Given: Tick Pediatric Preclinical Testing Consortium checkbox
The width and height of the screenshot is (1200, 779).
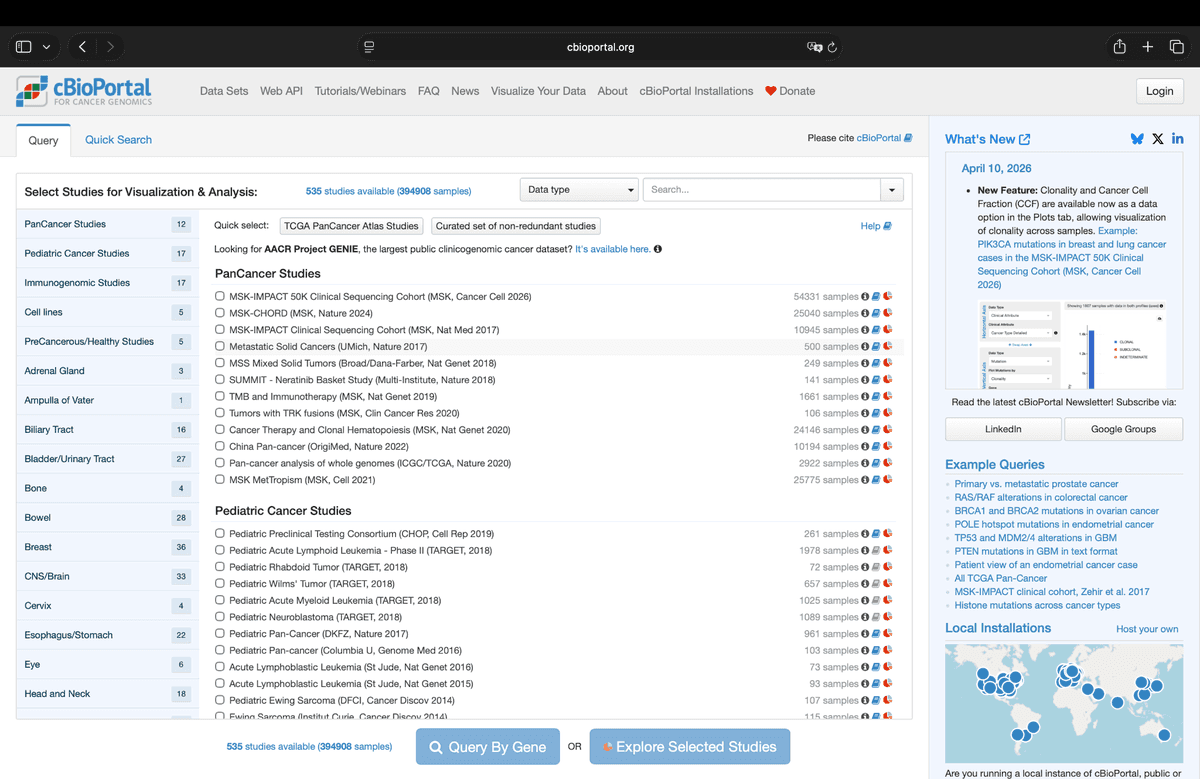Looking at the screenshot, I should [220, 534].
